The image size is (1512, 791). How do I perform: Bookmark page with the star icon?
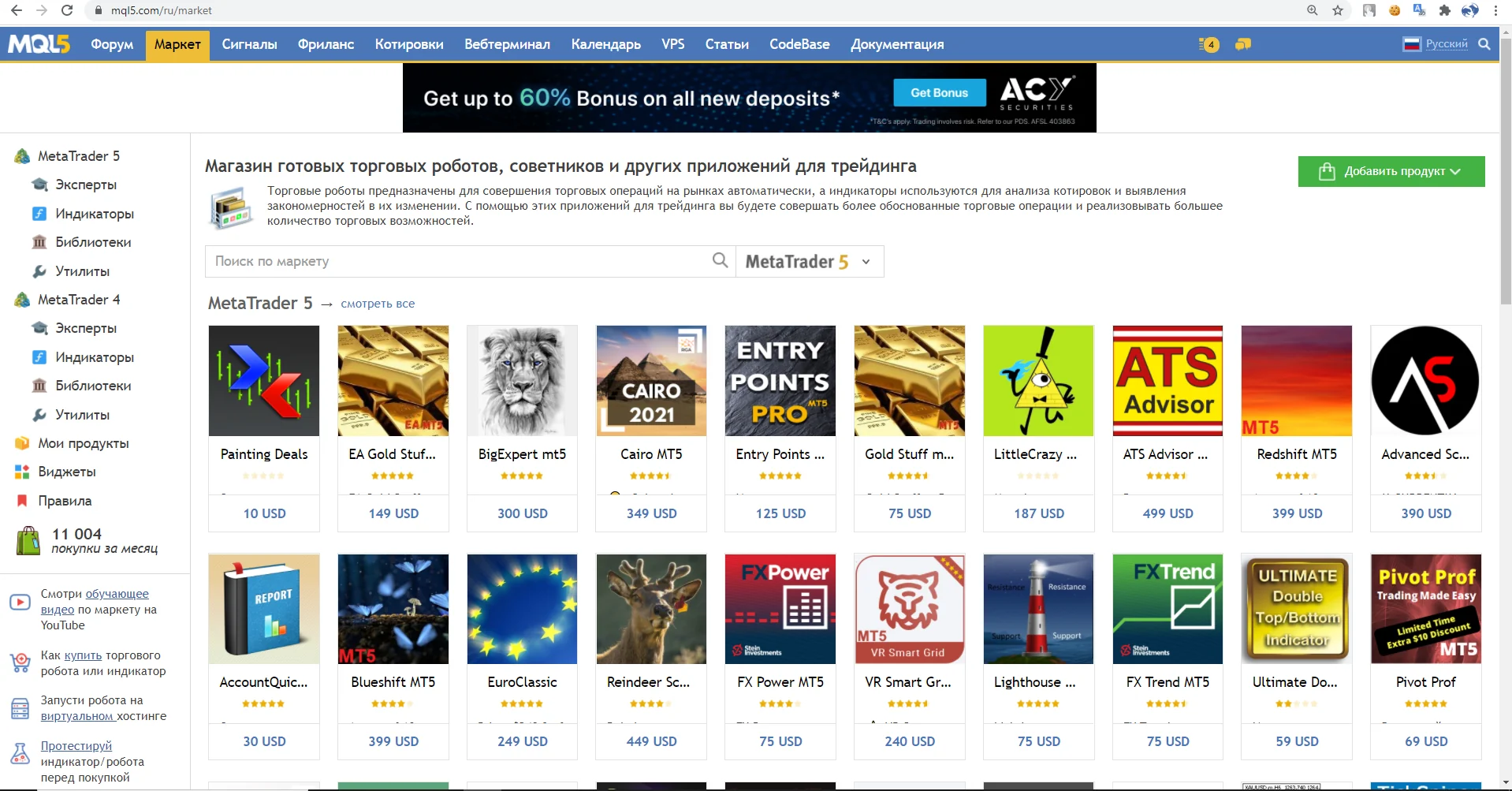point(1338,10)
